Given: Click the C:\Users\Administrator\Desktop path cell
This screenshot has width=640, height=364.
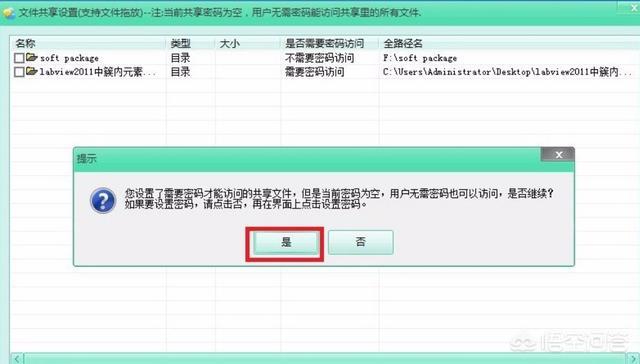Looking at the screenshot, I should click(507, 72).
